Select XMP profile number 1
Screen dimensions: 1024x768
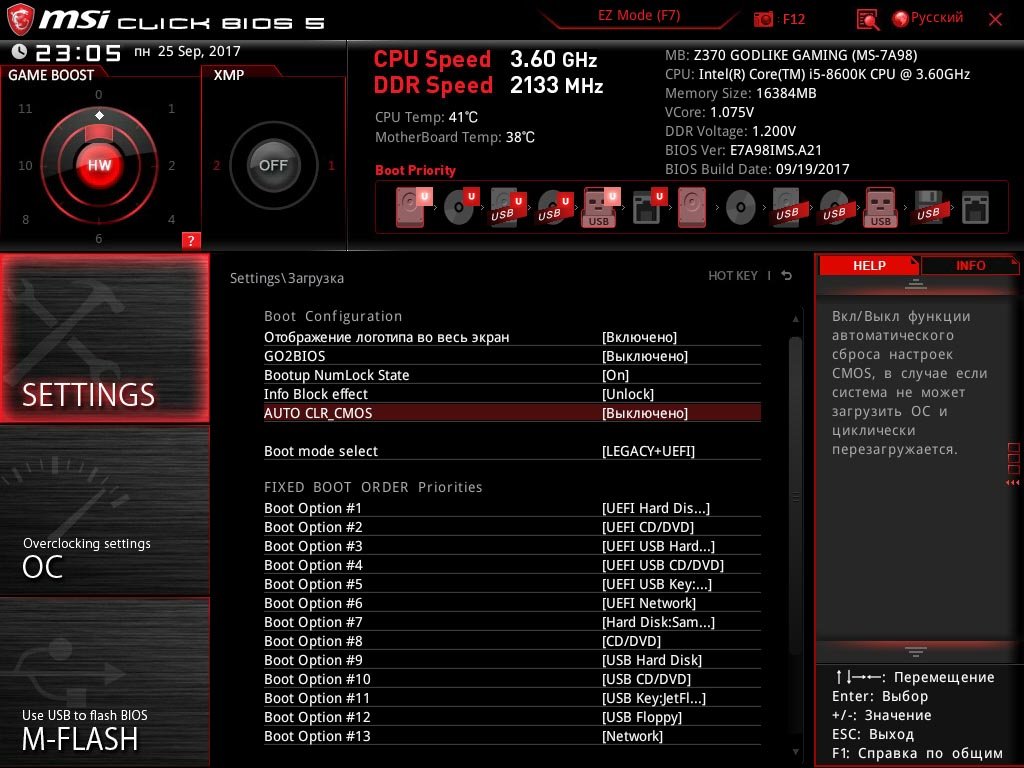pyautogui.click(x=331, y=165)
